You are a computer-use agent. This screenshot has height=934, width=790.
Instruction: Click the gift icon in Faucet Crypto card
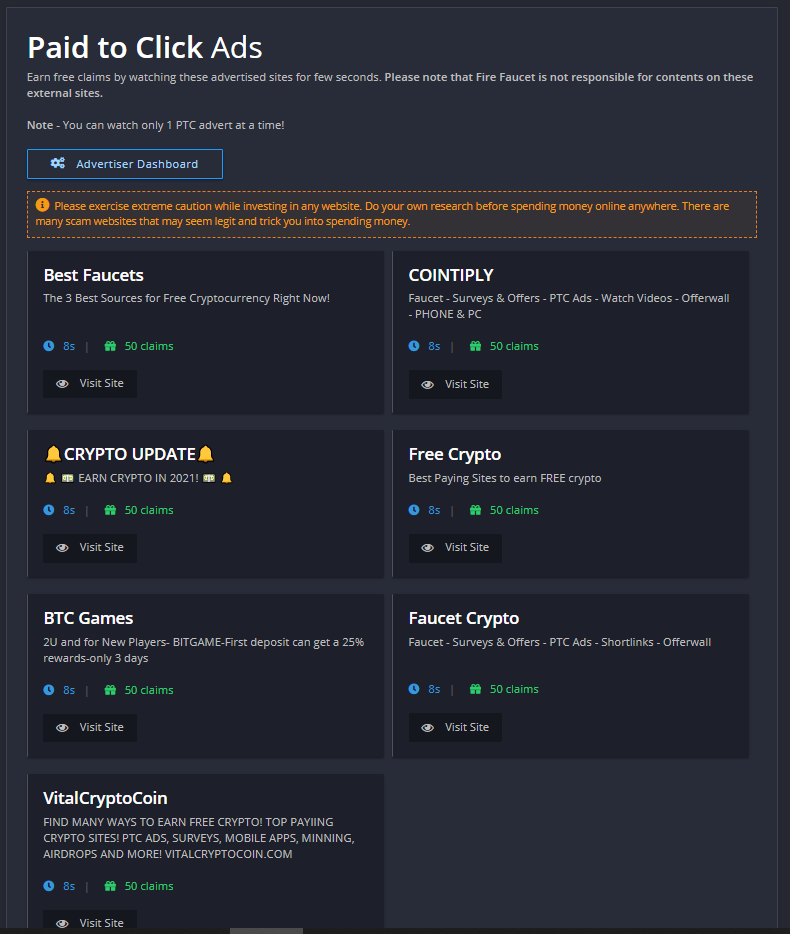coord(475,689)
